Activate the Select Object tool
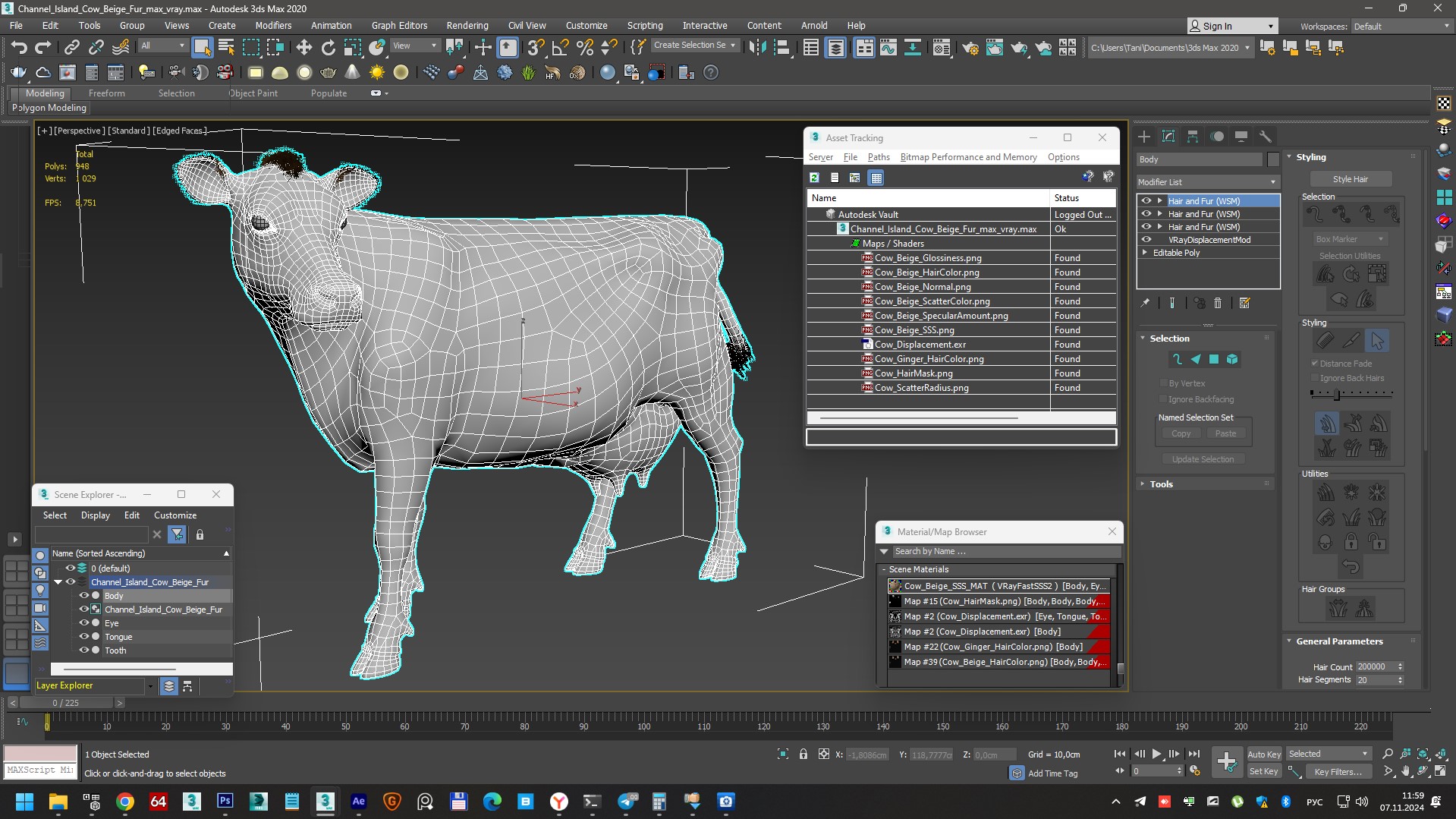Image resolution: width=1456 pixels, height=819 pixels. [x=202, y=48]
